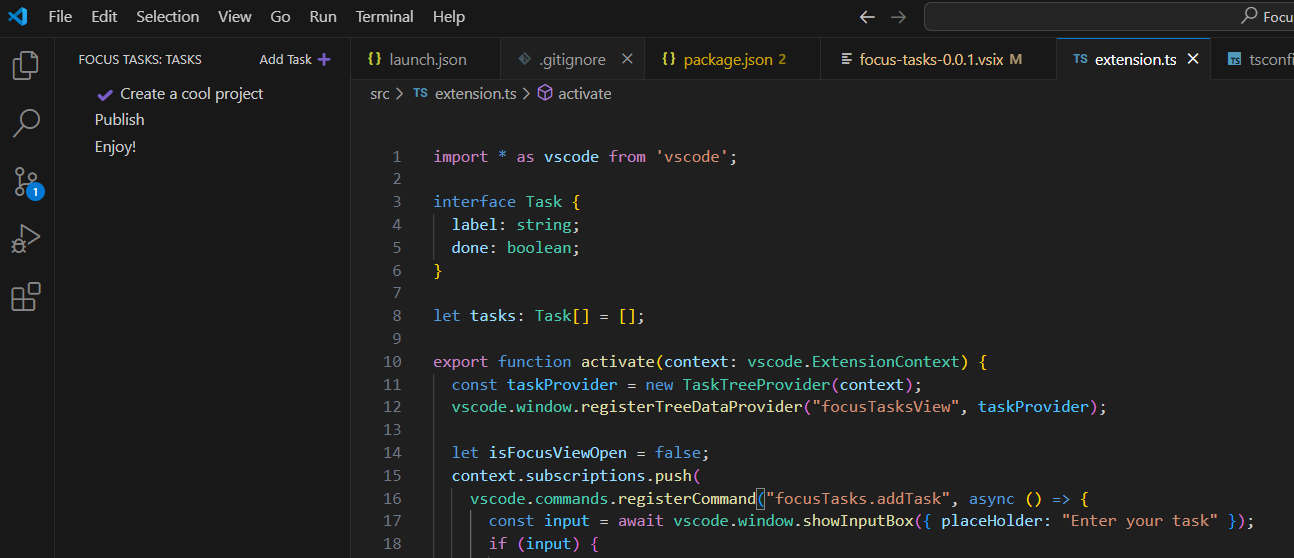Close the extension.ts tab
This screenshot has height=558, width=1294.
[x=1192, y=59]
